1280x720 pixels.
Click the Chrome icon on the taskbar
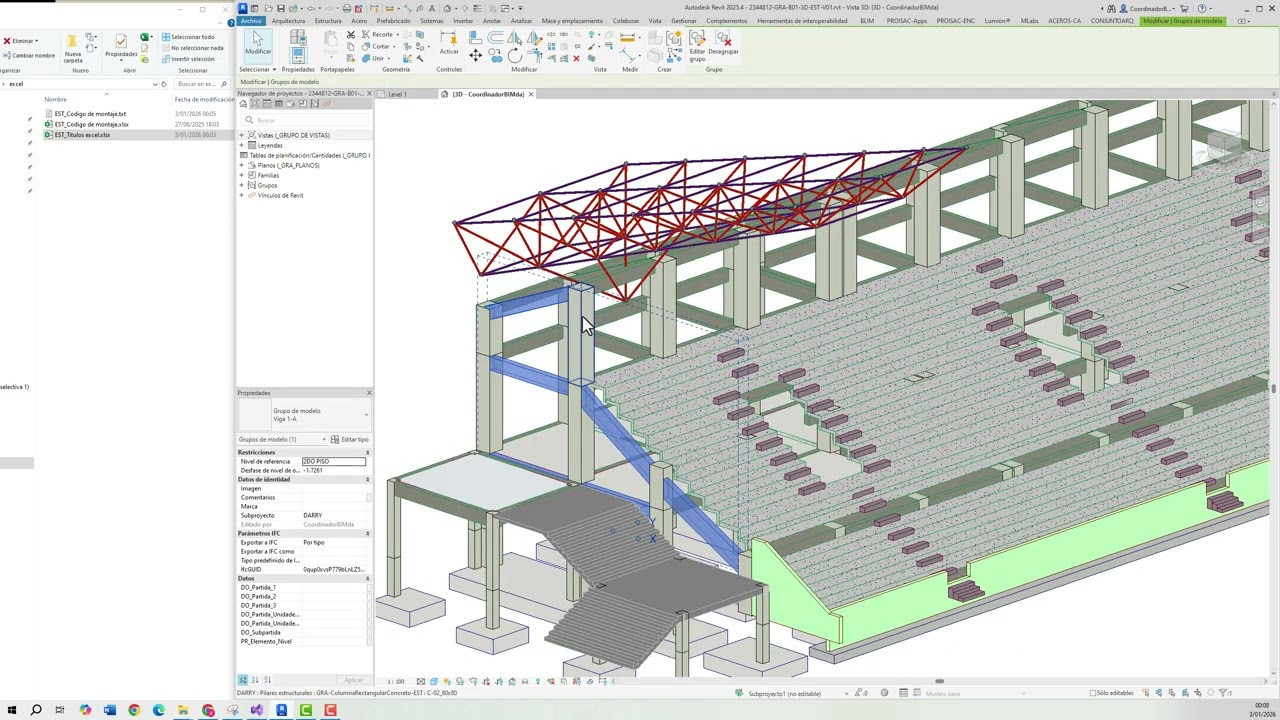[134, 710]
